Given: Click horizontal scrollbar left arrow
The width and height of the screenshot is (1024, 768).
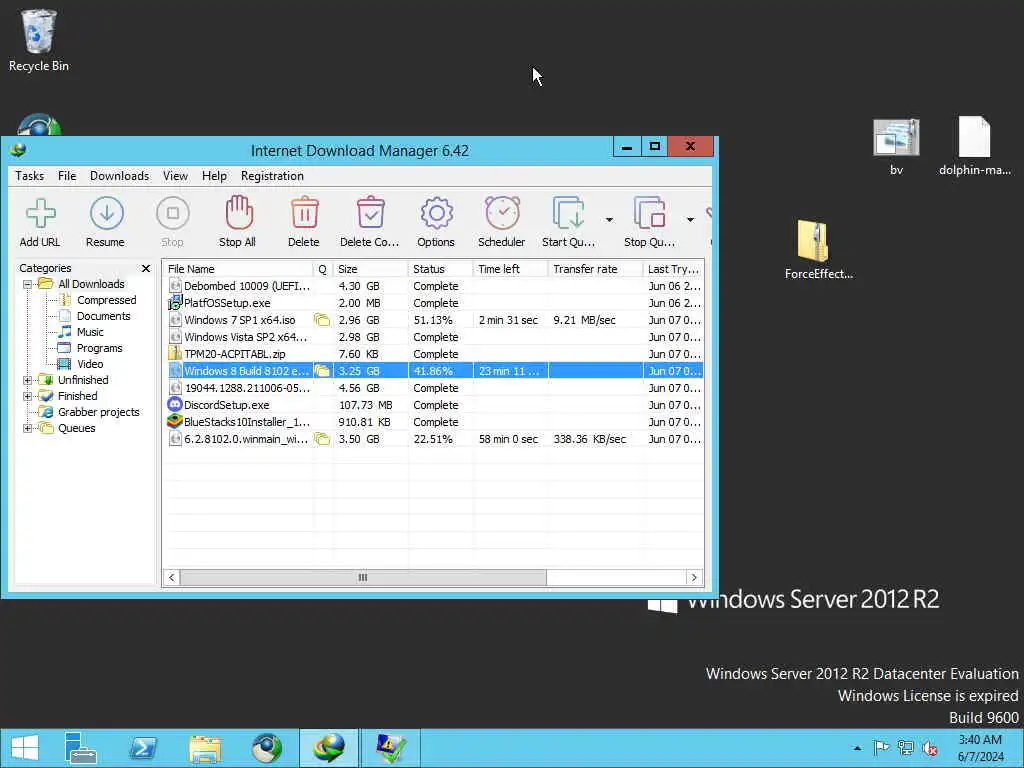Looking at the screenshot, I should 172,577.
